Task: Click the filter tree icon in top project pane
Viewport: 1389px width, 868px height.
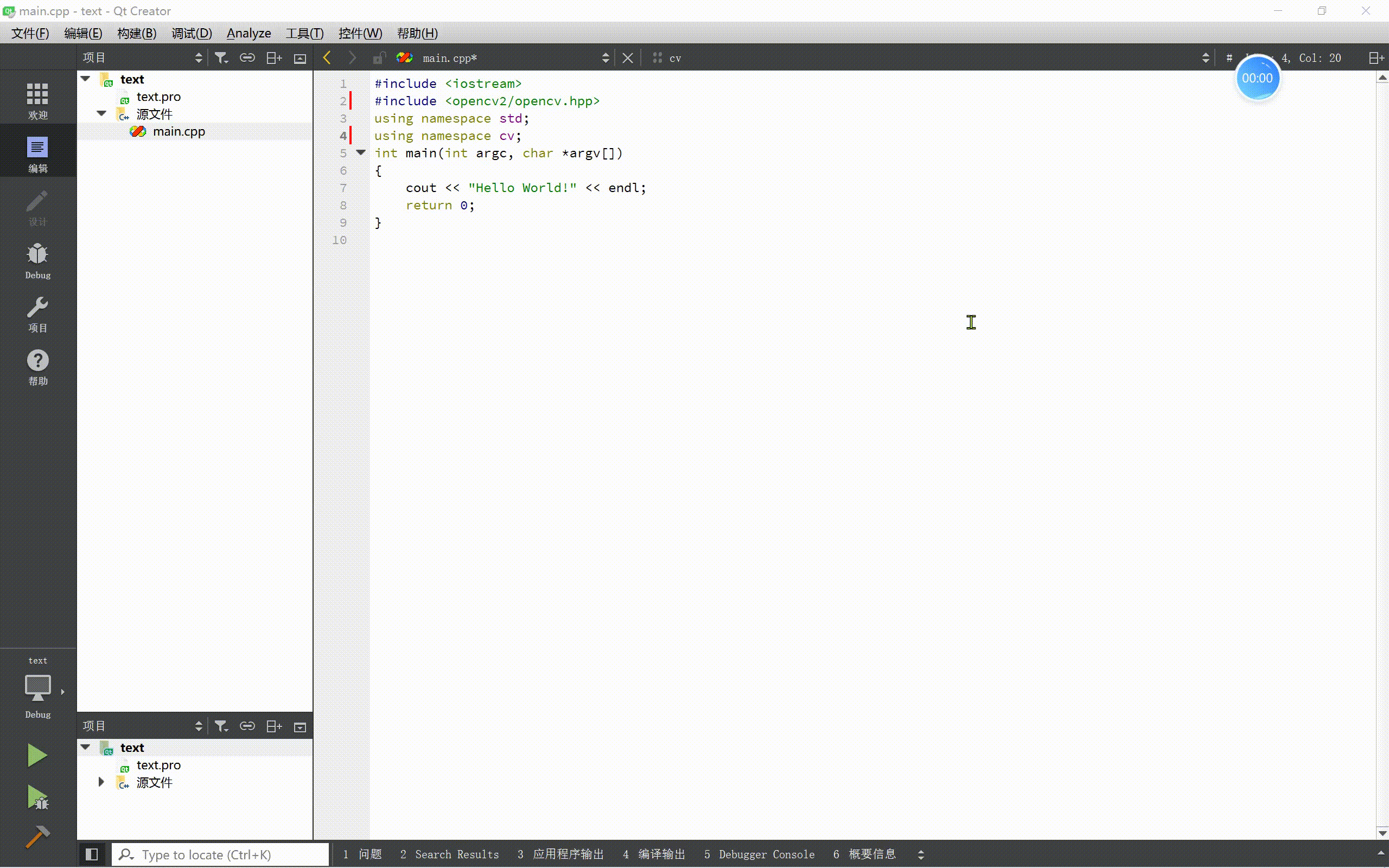Action: click(x=221, y=58)
